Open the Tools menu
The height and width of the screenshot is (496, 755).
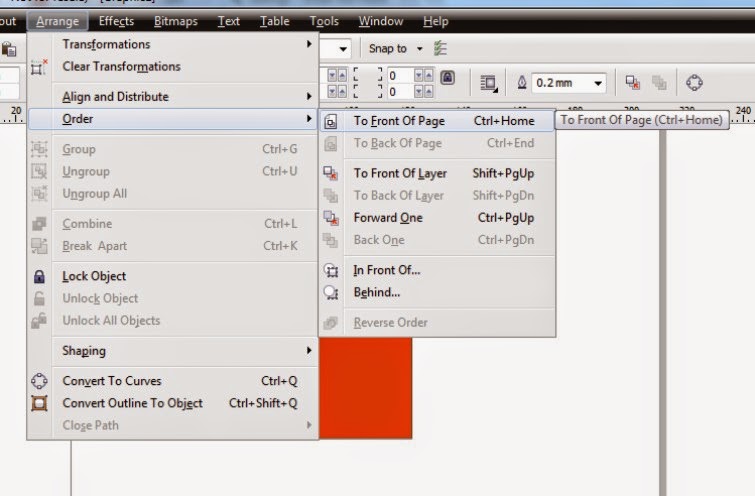click(324, 21)
